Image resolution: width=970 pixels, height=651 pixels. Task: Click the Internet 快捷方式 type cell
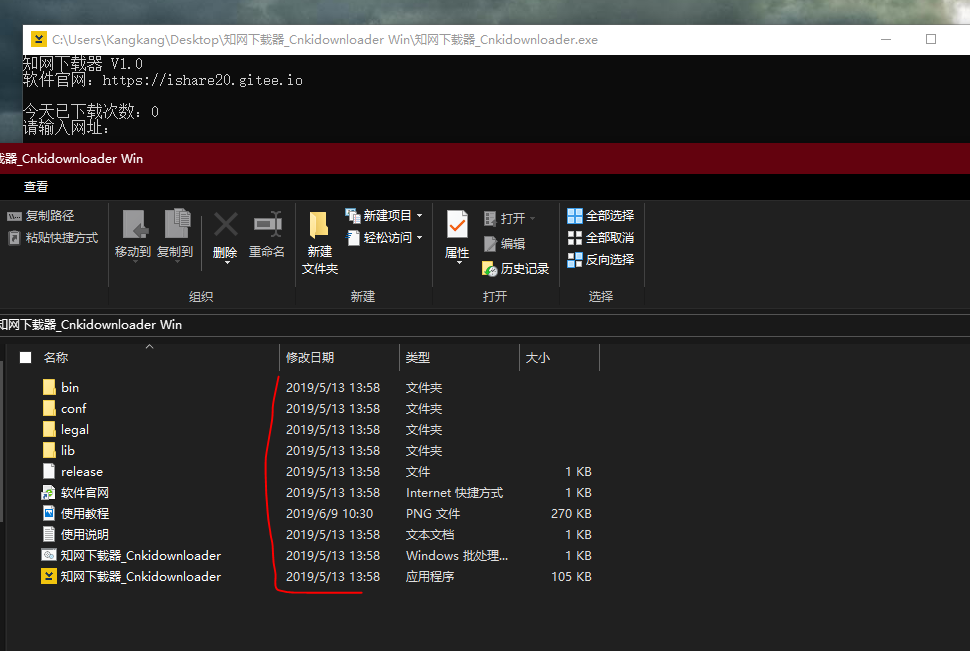point(455,493)
